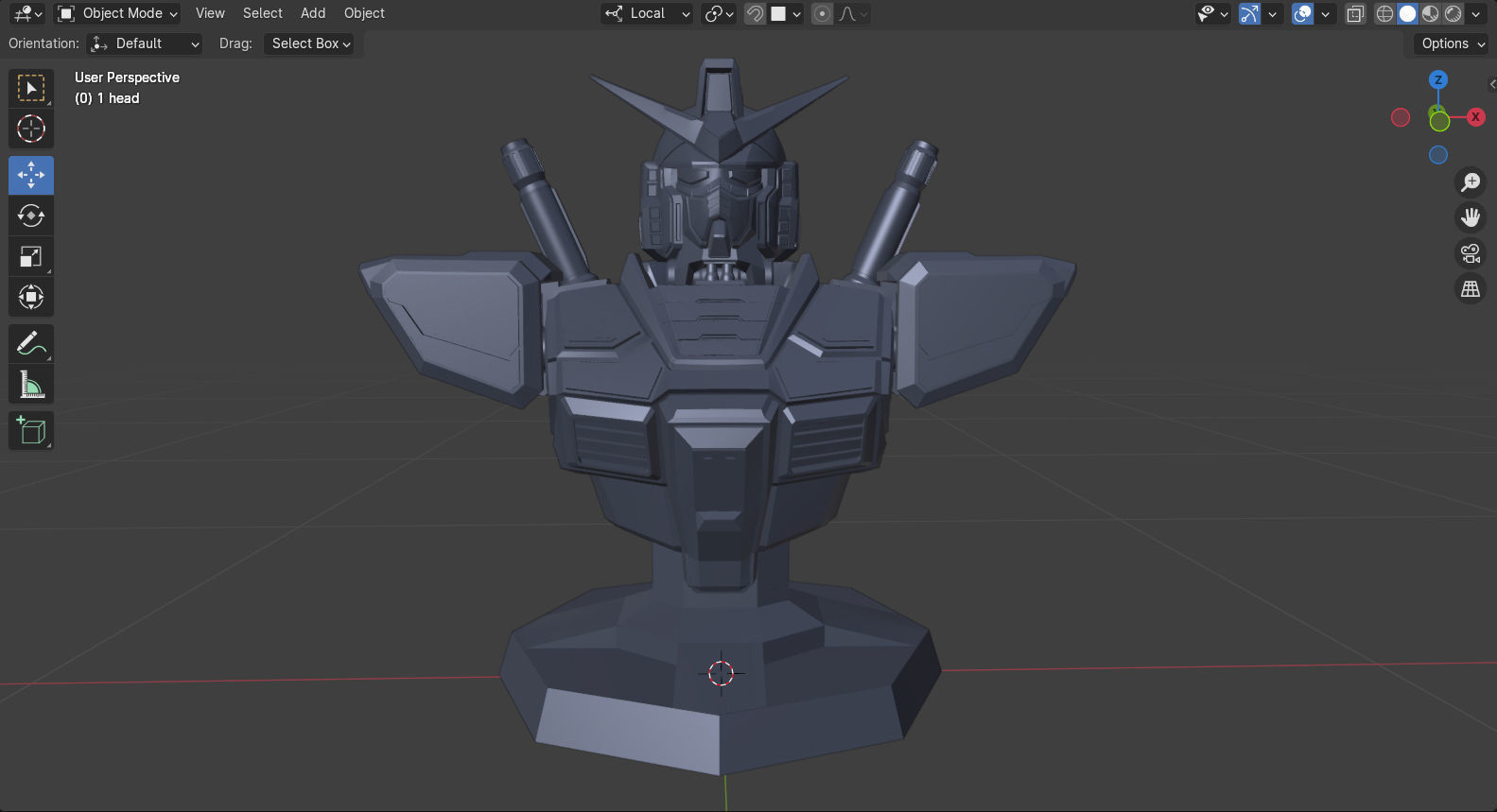Click the zoom magnifier viewport icon
The height and width of the screenshot is (812, 1497).
(1471, 181)
